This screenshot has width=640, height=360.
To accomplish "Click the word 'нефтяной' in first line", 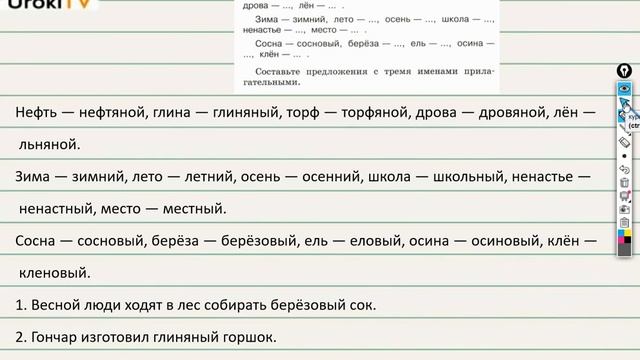I will 112,112.
